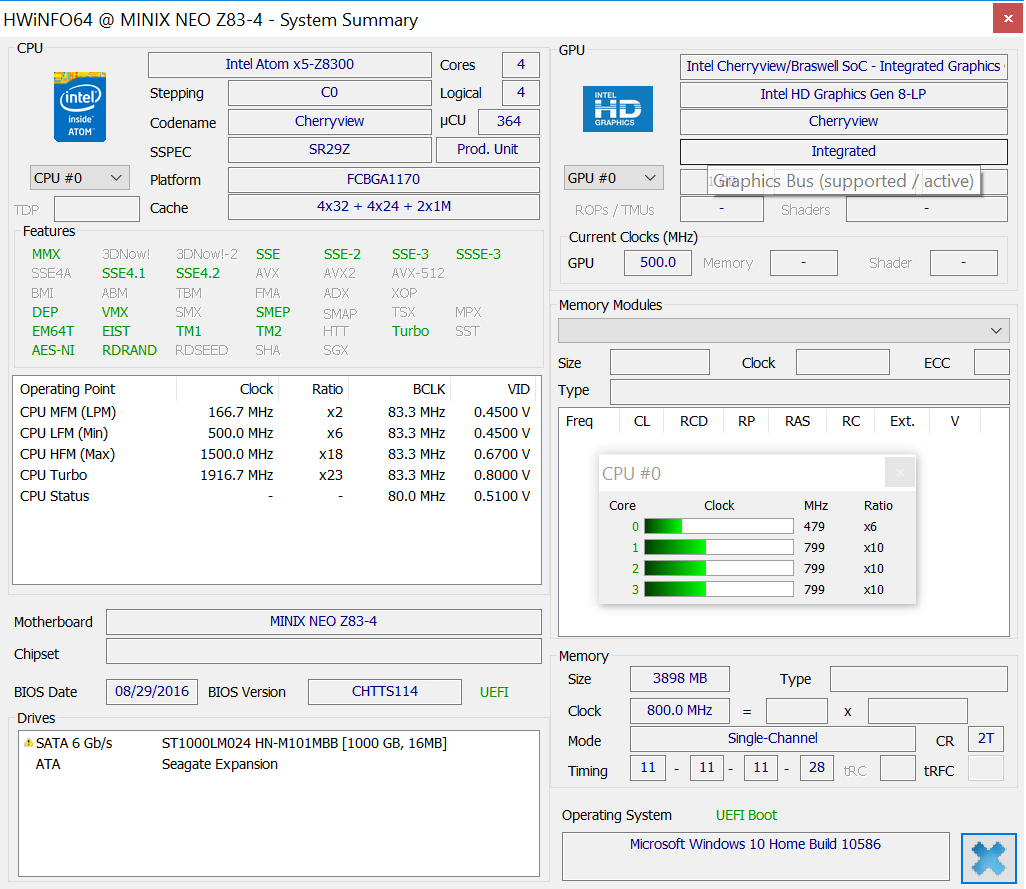
Task: Click the BIOS Version CHTTS114 field
Action: [x=385, y=691]
